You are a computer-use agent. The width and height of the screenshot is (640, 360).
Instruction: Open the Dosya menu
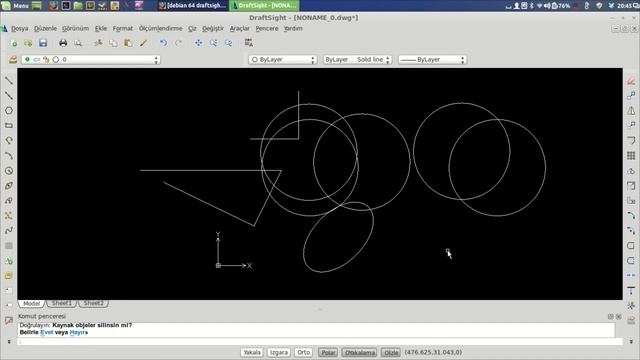(20, 29)
